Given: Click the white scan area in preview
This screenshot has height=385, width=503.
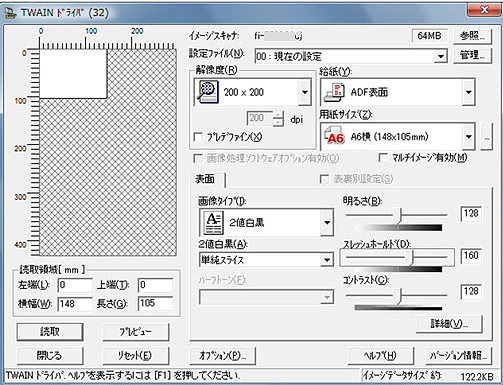Looking at the screenshot, I should tap(73, 74).
